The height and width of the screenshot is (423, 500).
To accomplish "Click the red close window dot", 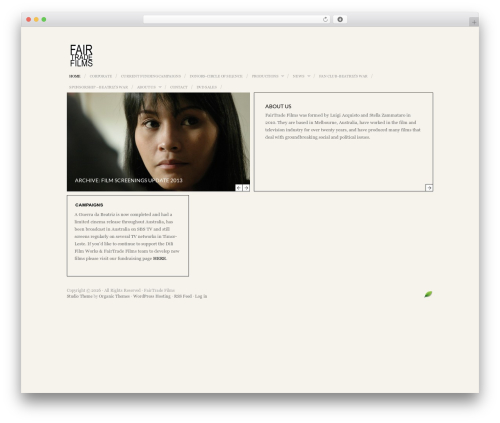I will (x=29, y=19).
